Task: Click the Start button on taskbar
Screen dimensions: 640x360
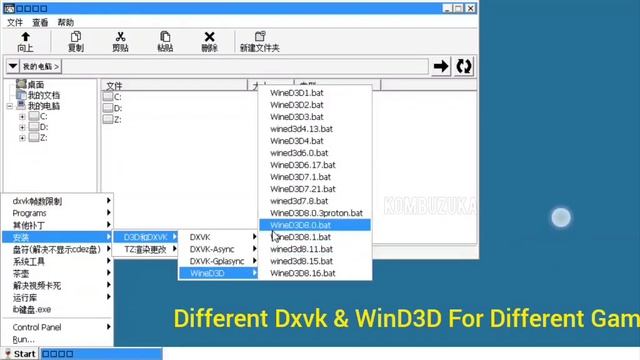Action: click(20, 354)
